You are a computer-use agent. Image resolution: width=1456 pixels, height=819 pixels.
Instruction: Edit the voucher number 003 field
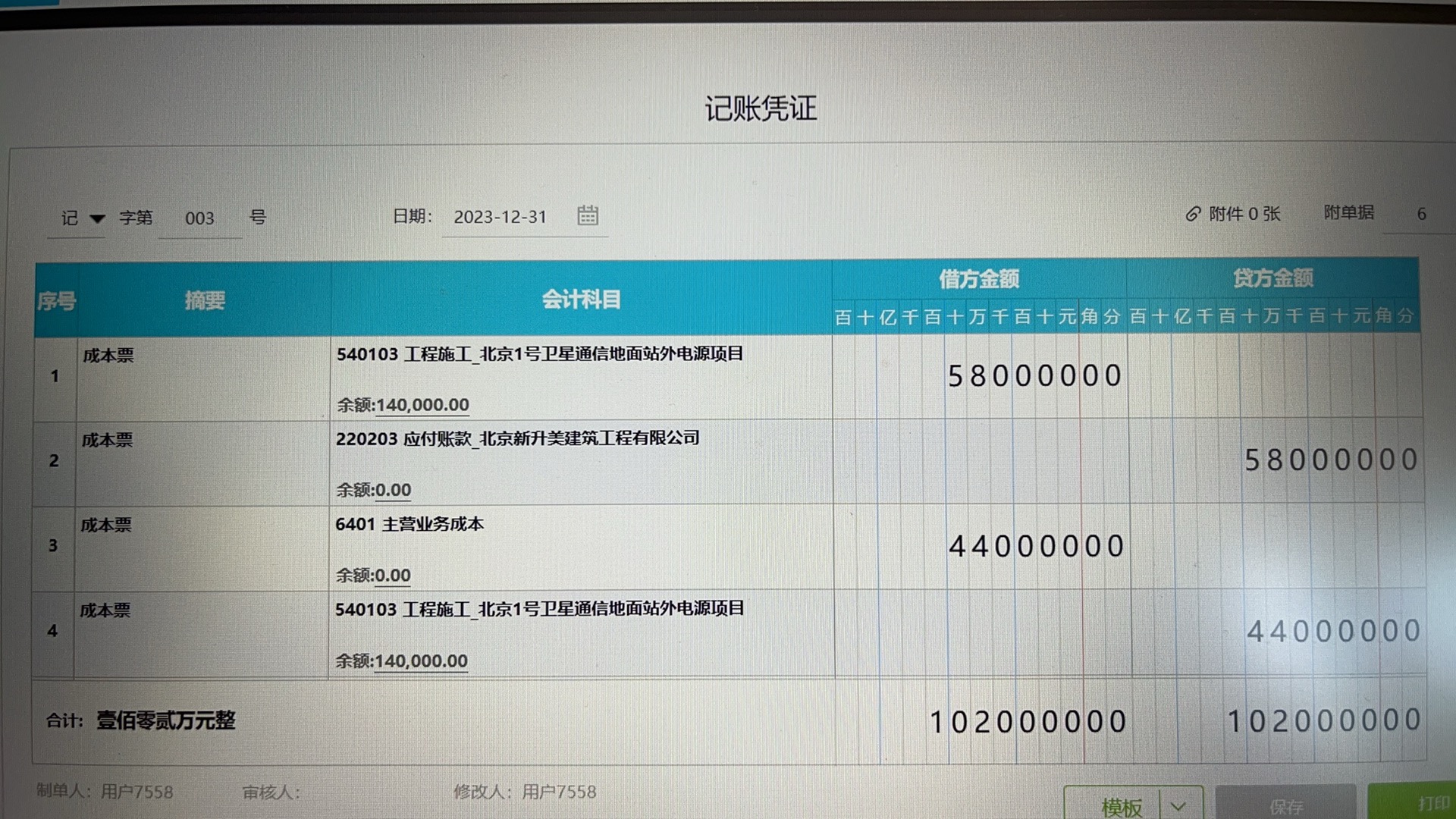coord(199,218)
